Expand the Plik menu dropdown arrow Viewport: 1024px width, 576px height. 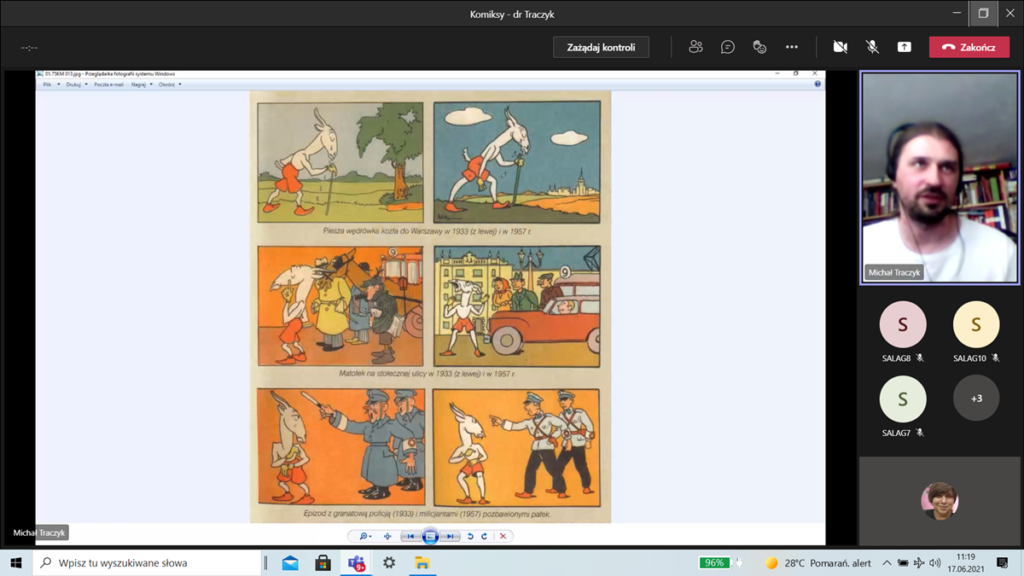point(58,84)
